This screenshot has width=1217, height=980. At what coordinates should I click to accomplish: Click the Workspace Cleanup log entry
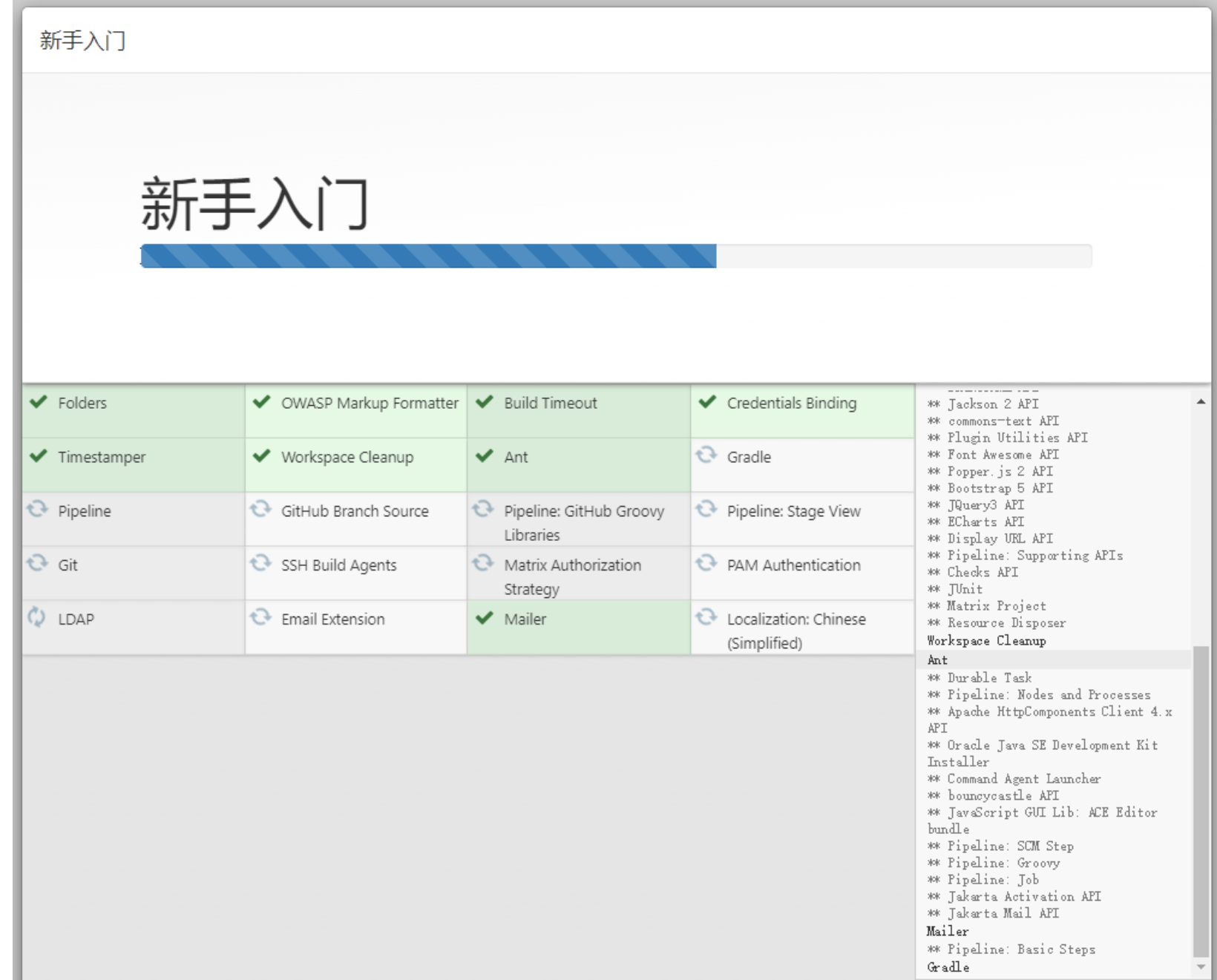(x=986, y=641)
